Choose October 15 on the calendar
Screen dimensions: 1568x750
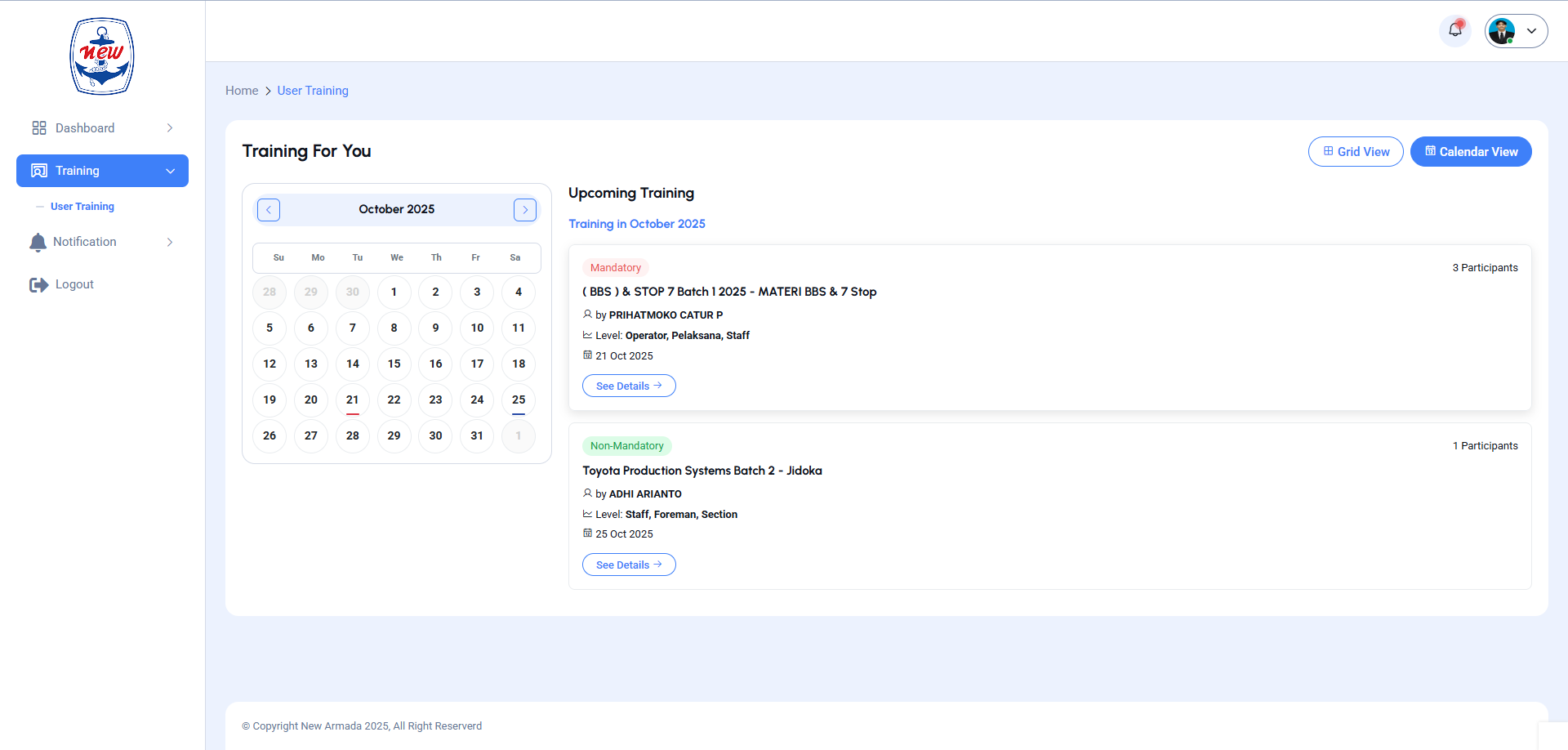[394, 364]
